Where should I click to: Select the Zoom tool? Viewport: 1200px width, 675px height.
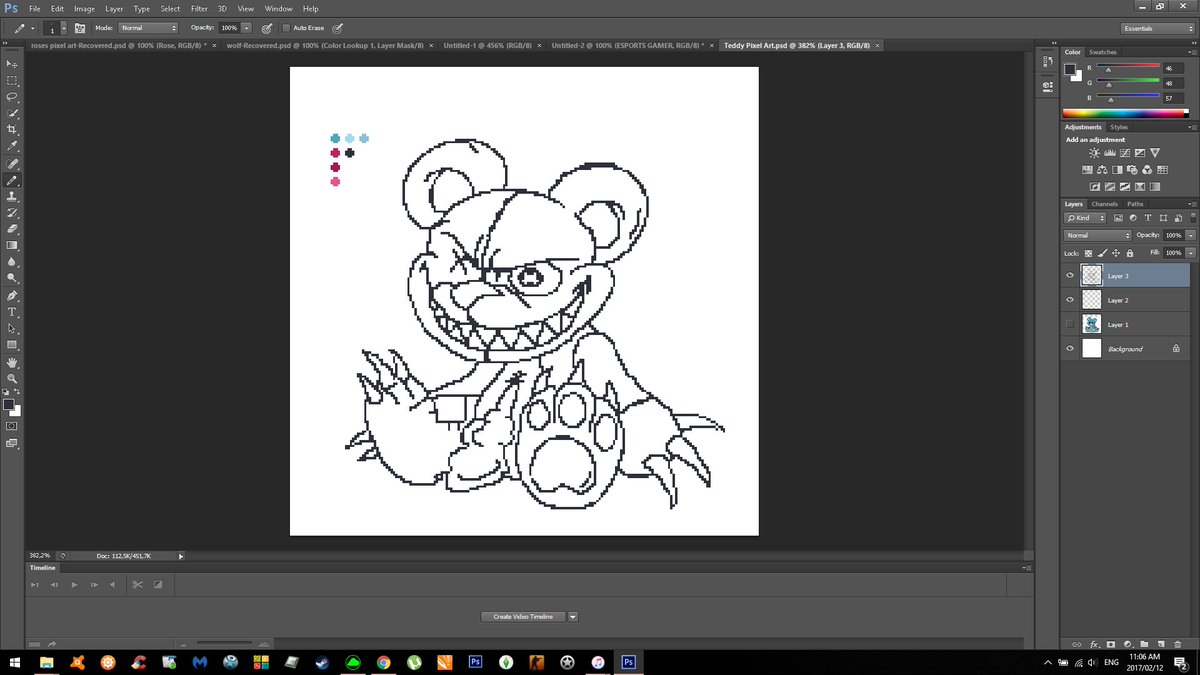click(13, 379)
